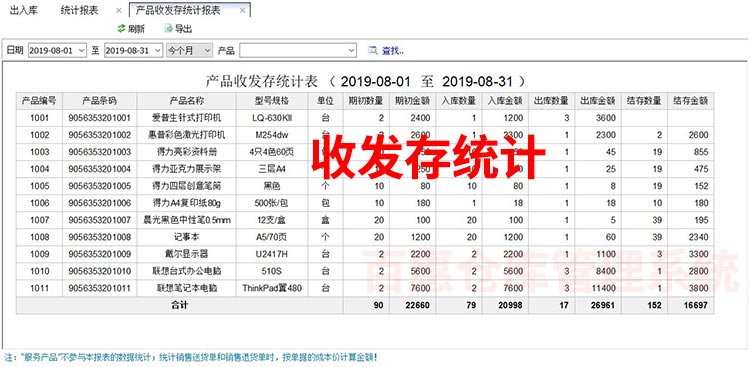
Task: Click the 入库数量 column header
Action: click(x=459, y=101)
